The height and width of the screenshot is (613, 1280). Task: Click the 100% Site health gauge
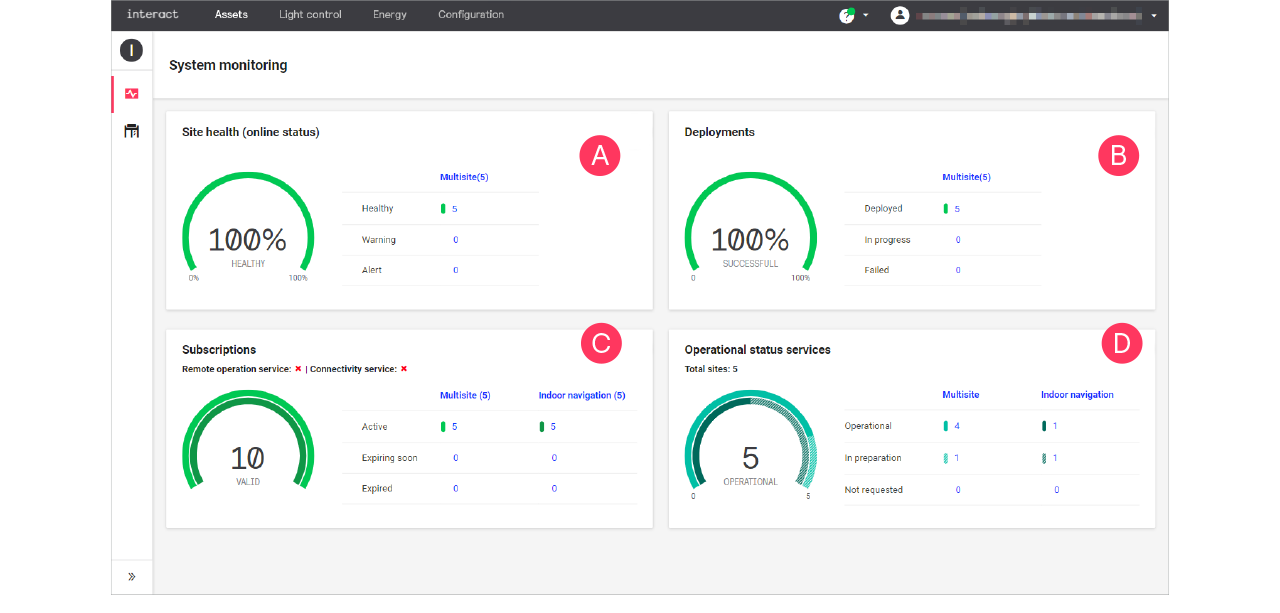247,237
